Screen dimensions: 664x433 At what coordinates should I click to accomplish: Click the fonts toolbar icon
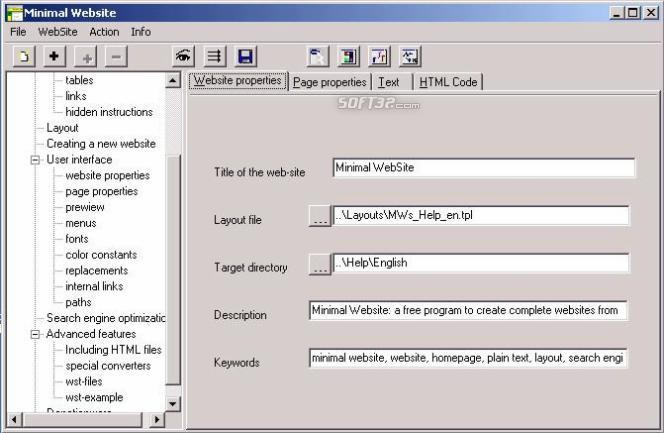(x=379, y=56)
